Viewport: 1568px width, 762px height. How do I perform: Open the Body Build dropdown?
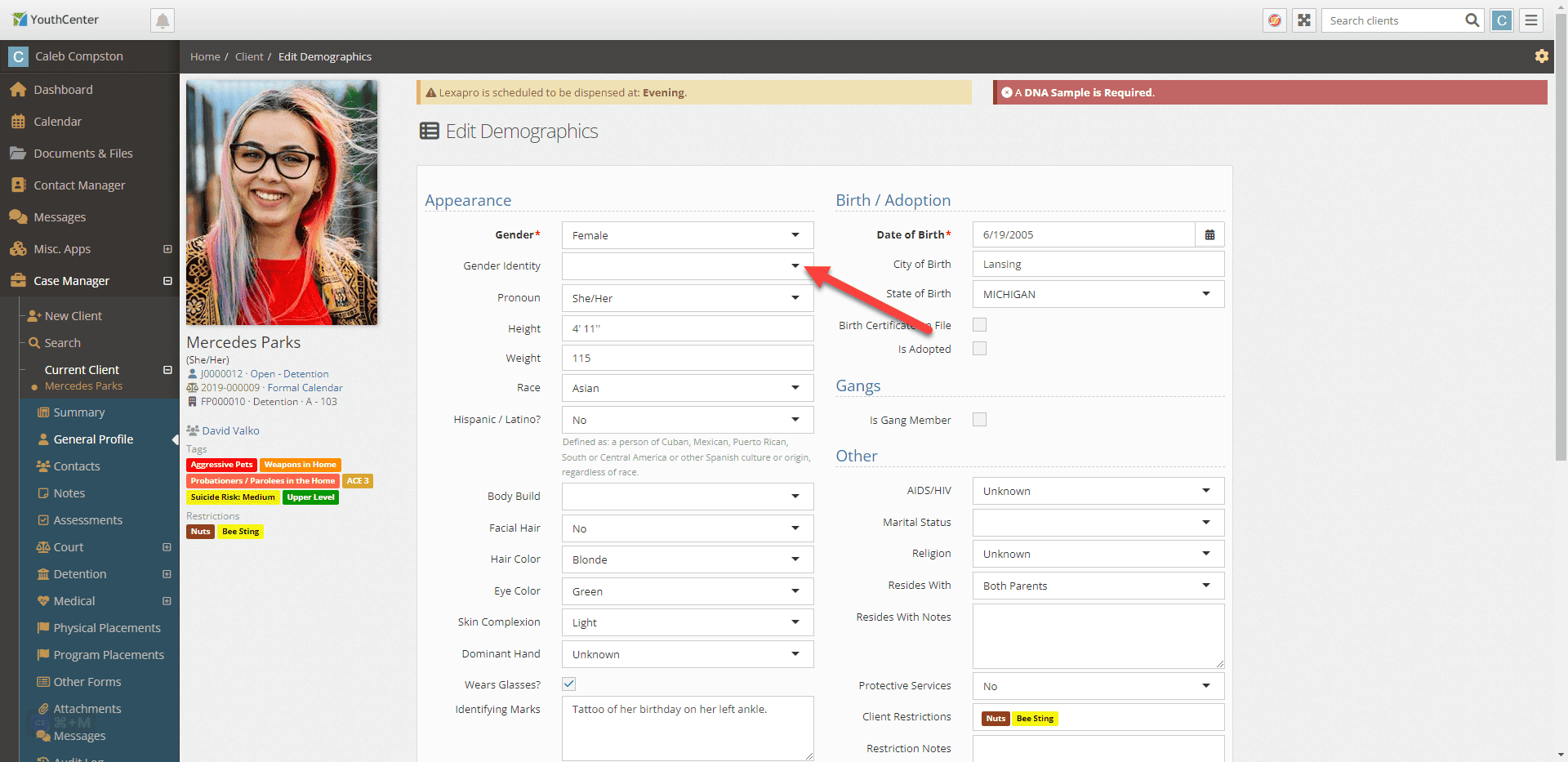click(x=688, y=497)
